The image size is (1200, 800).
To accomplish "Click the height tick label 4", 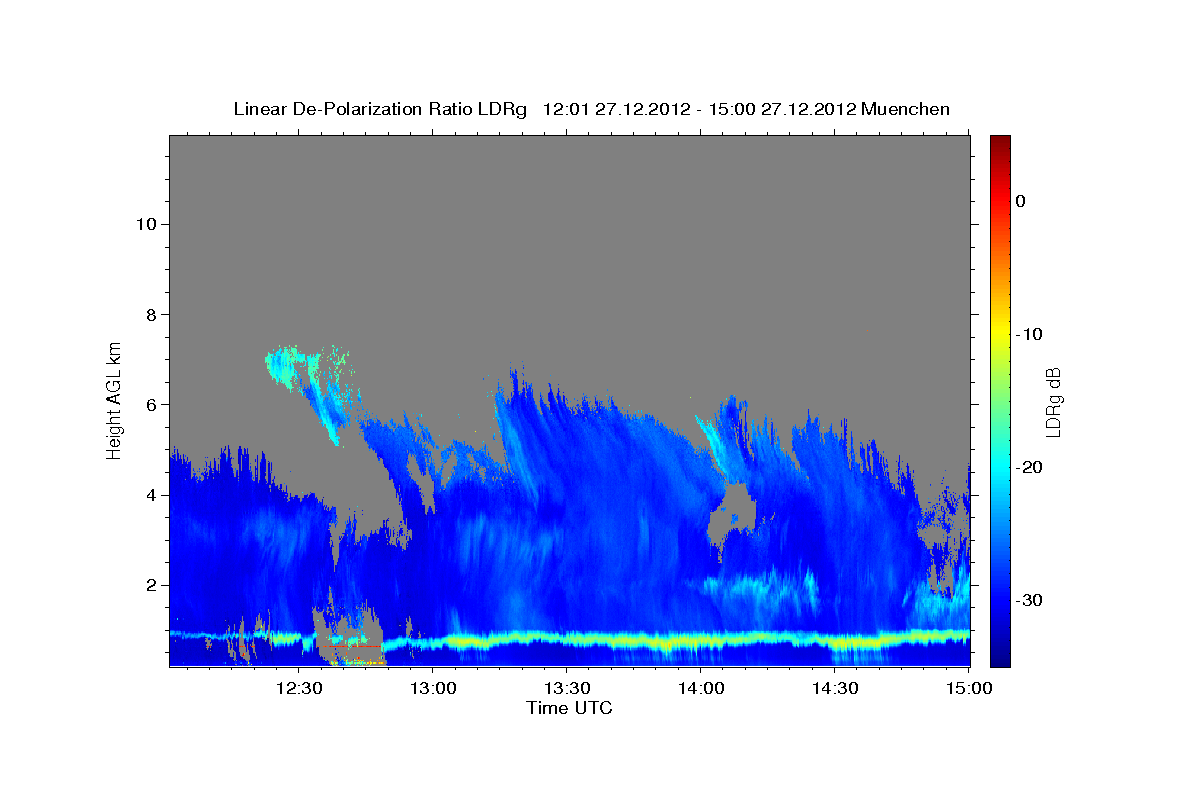I will coord(151,495).
